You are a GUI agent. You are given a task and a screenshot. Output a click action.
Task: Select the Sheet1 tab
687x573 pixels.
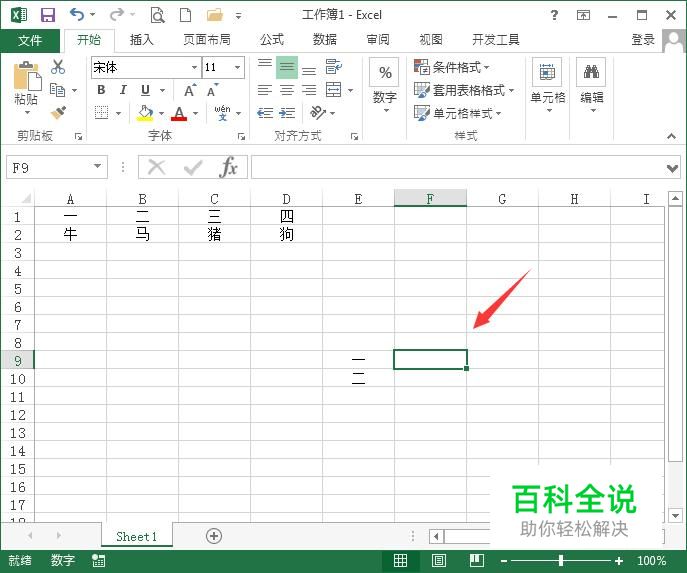click(136, 536)
